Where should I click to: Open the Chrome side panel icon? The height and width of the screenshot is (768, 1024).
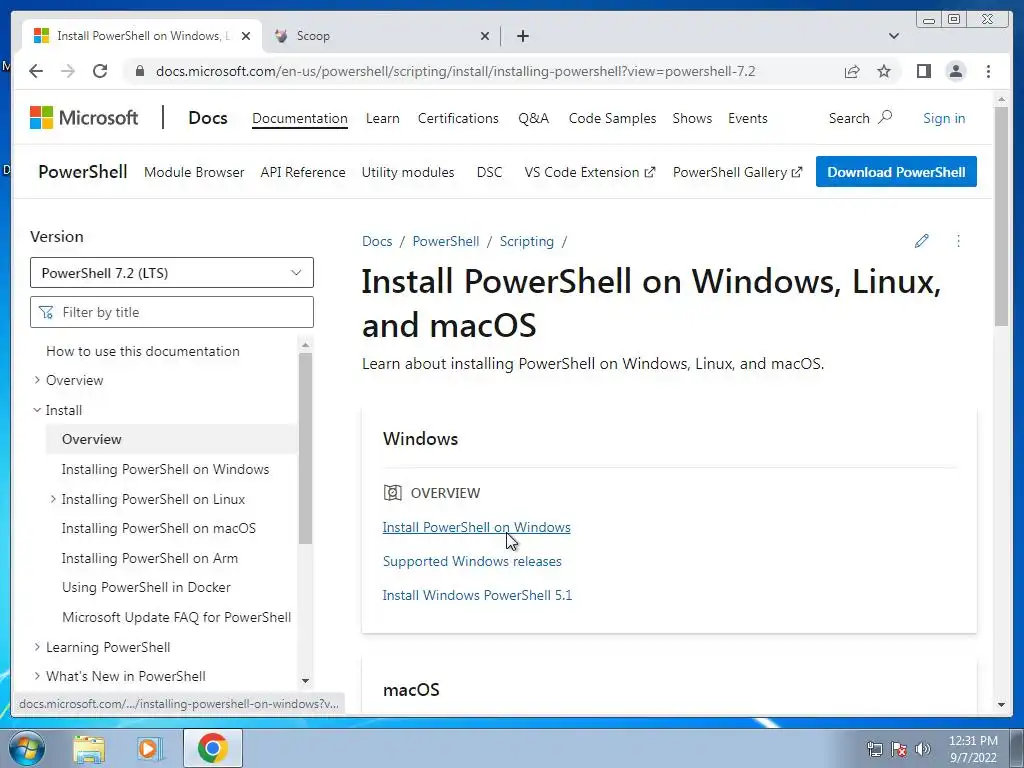coord(923,71)
